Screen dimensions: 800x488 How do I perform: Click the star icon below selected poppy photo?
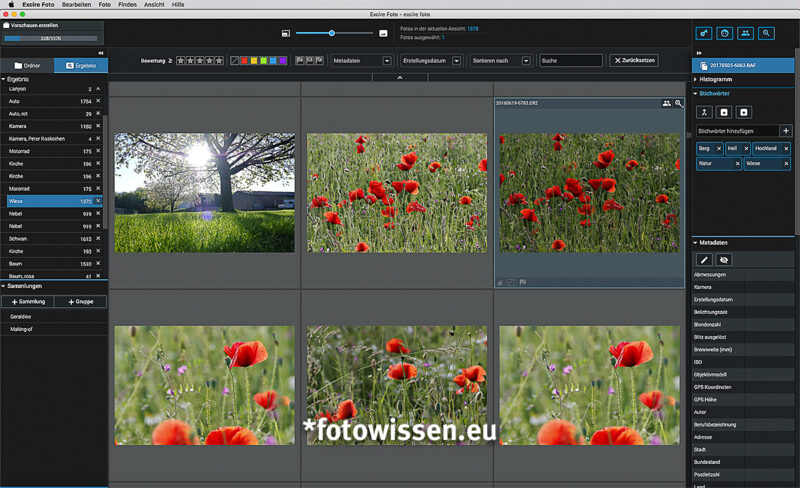pos(500,282)
